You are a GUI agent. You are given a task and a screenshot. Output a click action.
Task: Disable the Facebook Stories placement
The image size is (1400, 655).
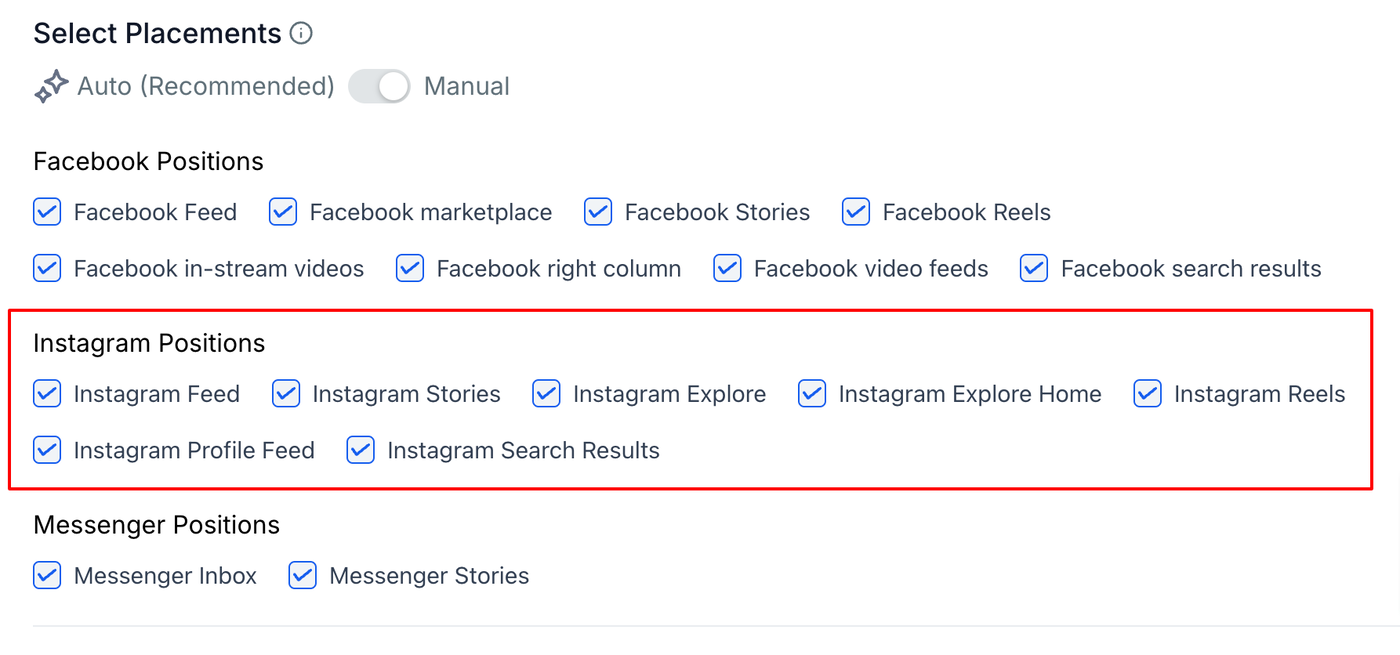(598, 212)
